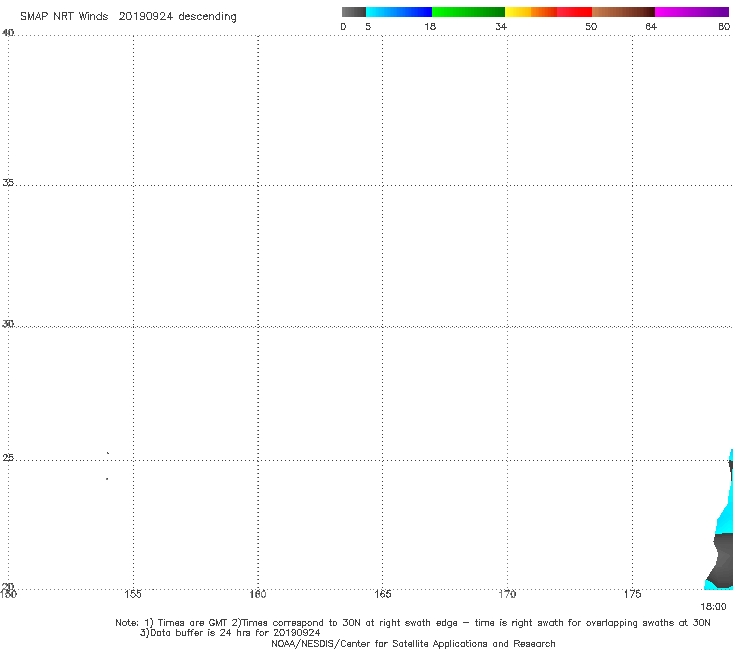Click the longitude label '155'
The image size is (740, 650).
133,594
